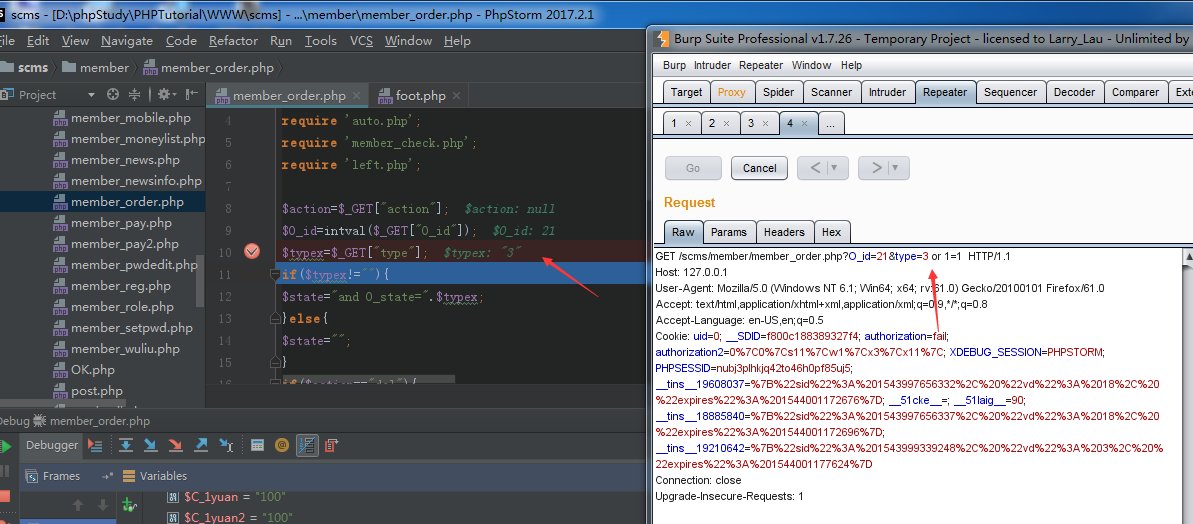Toggle code fold marker at line 13
Viewport: 1193px width, 524px height.
point(275,318)
